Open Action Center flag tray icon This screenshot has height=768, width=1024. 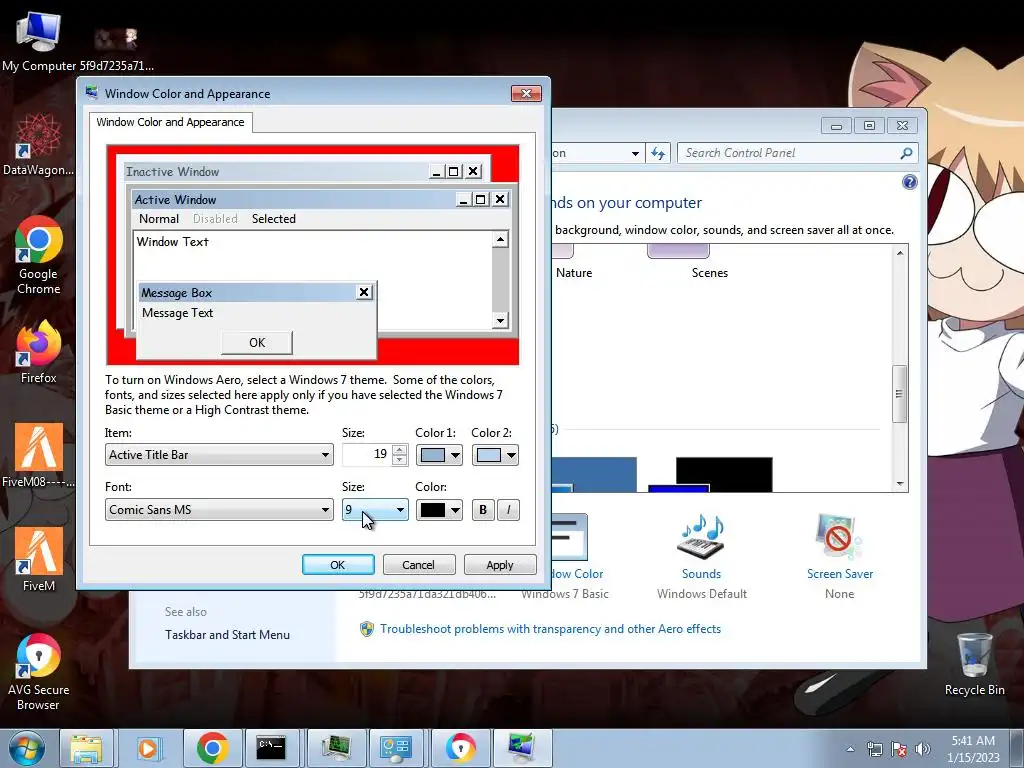coord(899,749)
